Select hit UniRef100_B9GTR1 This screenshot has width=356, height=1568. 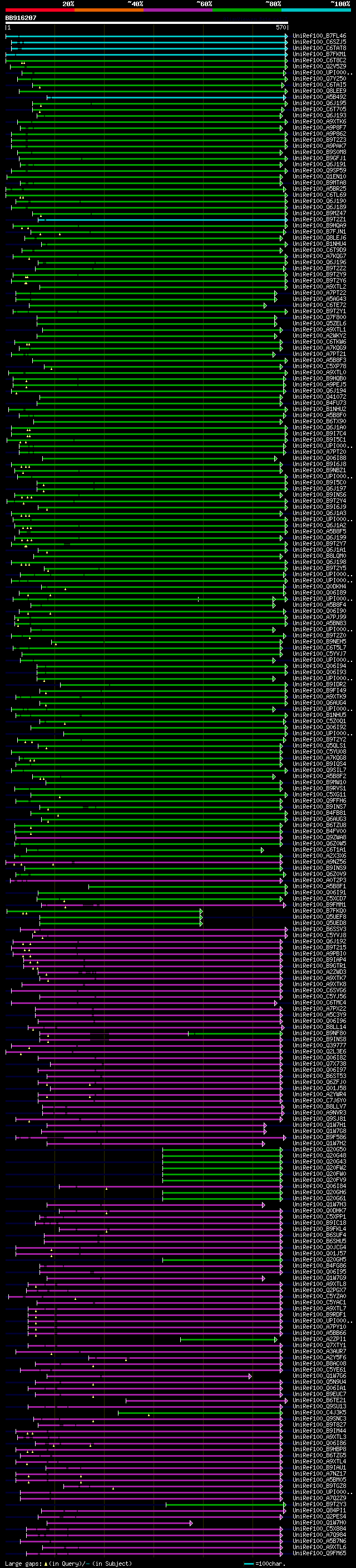(319, 967)
